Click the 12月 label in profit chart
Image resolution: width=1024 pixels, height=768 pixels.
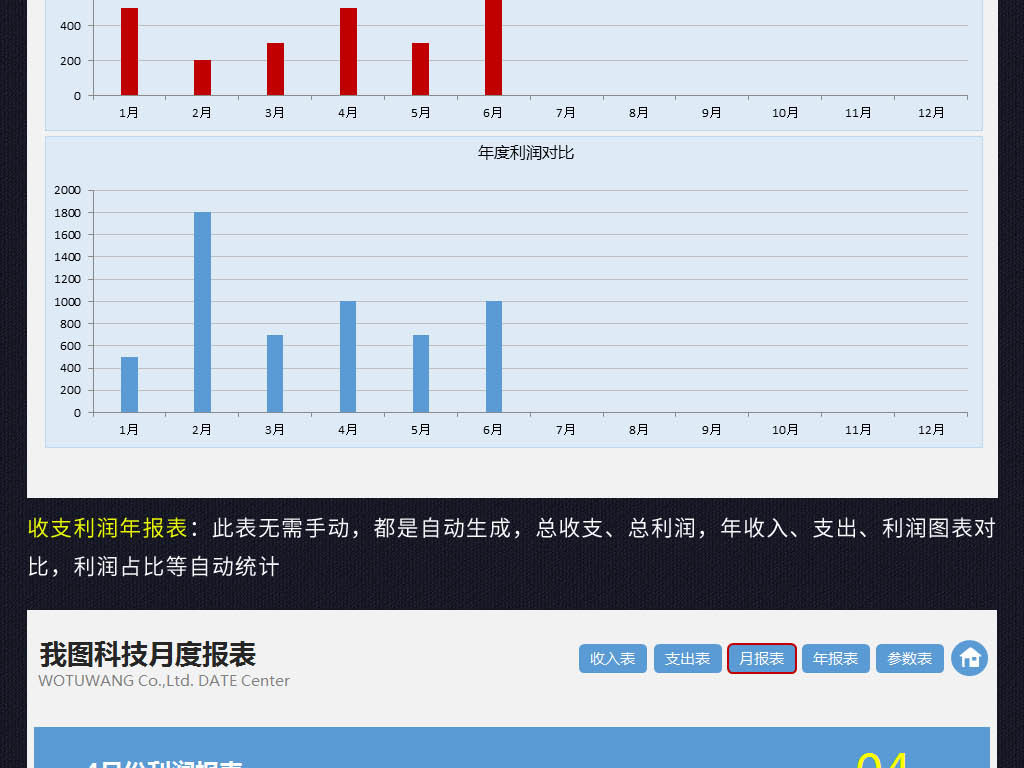(x=931, y=430)
